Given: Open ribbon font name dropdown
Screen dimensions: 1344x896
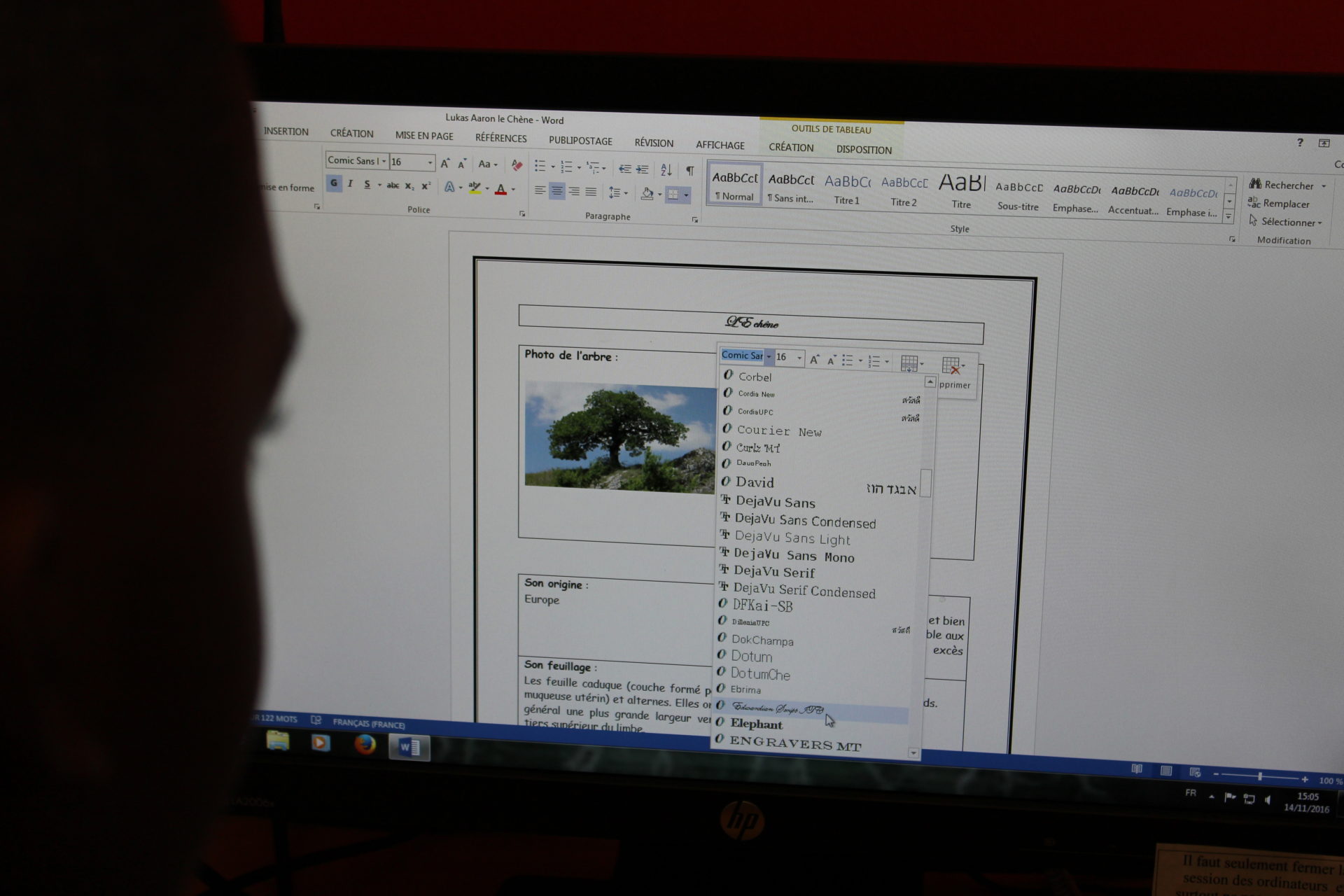Looking at the screenshot, I should 384,162.
